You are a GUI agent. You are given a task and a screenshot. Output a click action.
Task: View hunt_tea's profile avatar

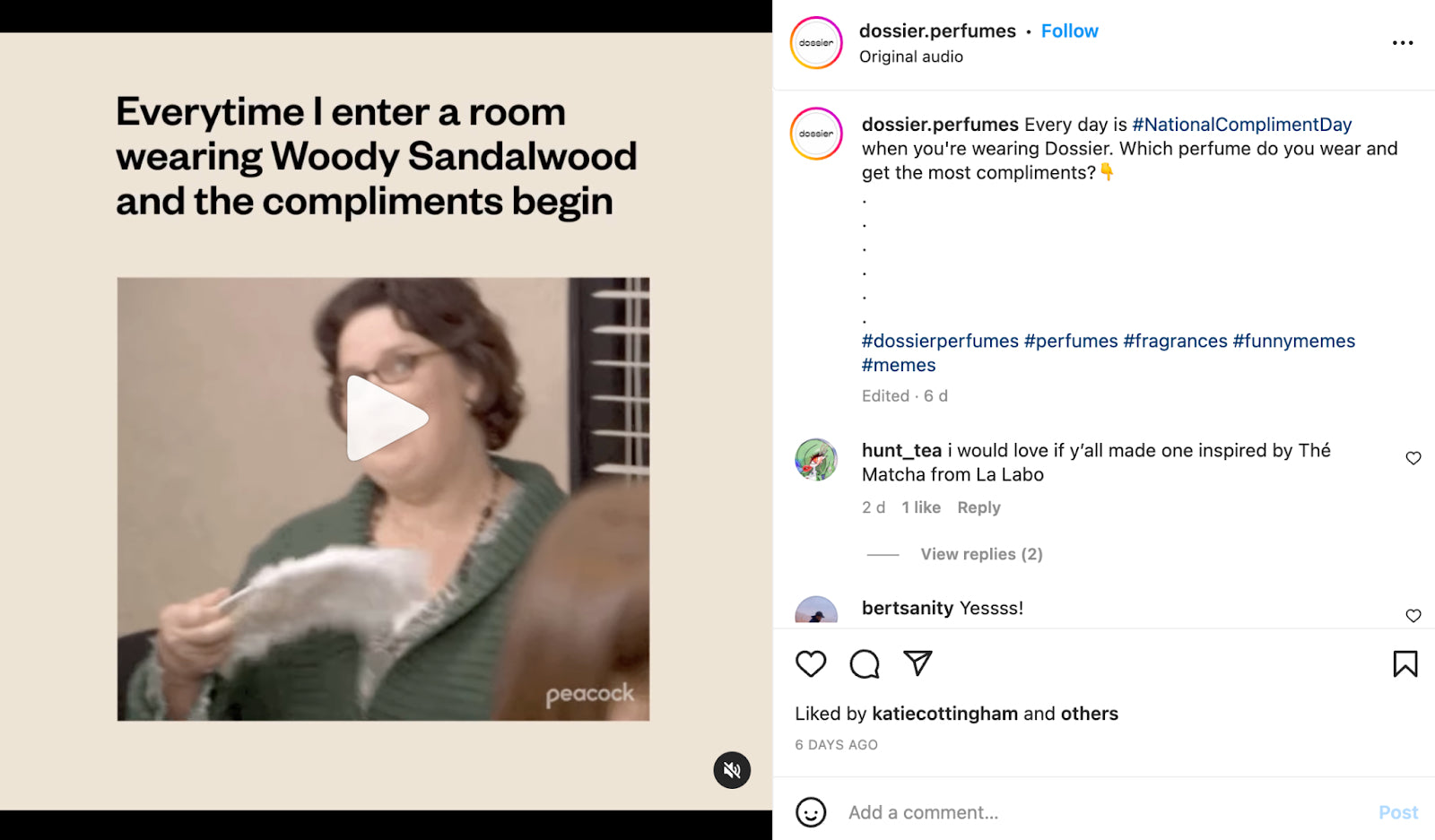coord(816,459)
